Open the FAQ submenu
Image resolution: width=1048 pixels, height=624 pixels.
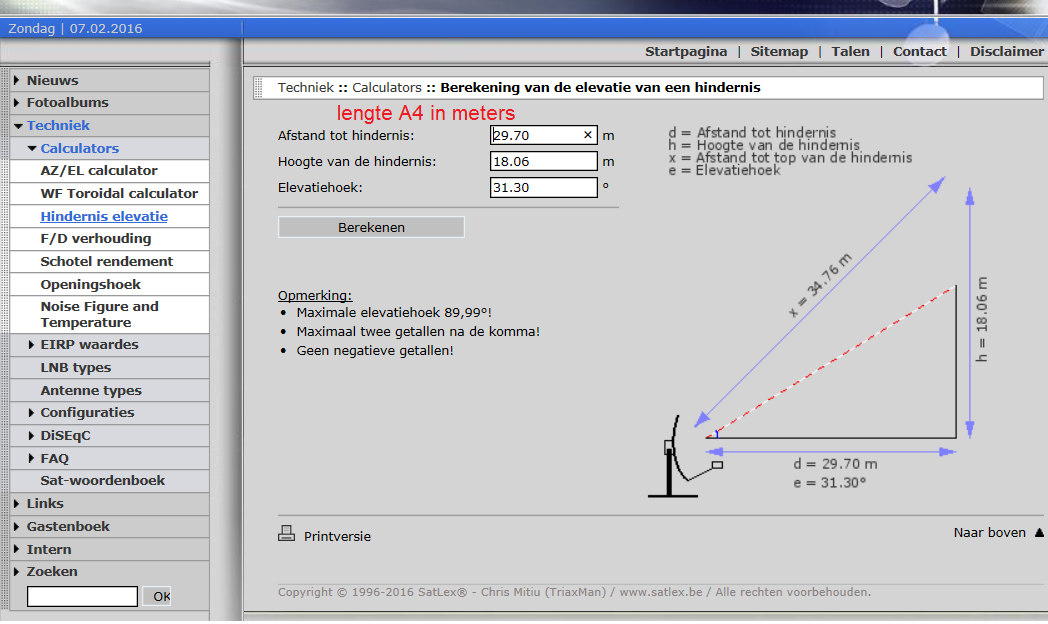pos(54,458)
